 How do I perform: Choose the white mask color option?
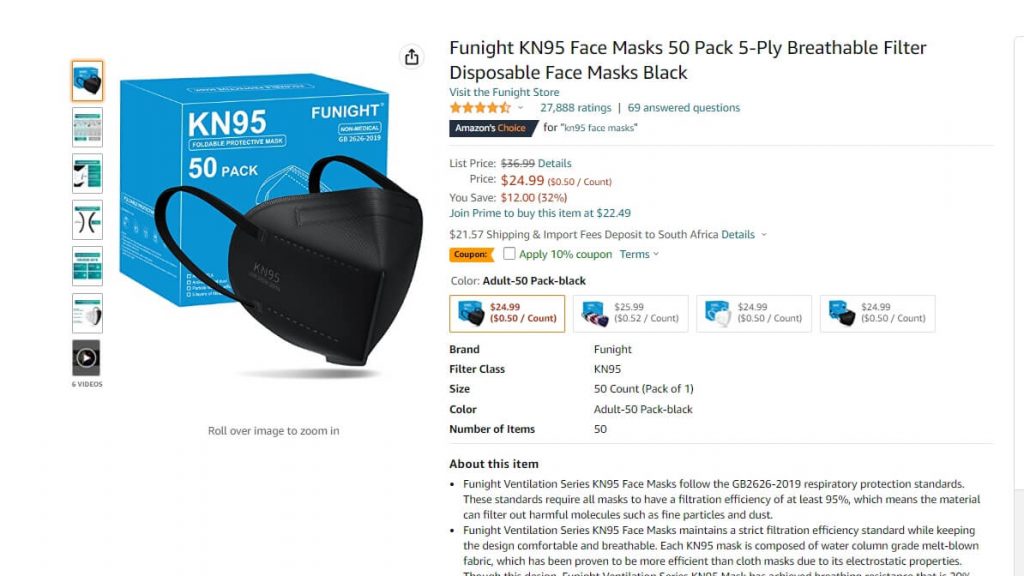tap(753, 313)
